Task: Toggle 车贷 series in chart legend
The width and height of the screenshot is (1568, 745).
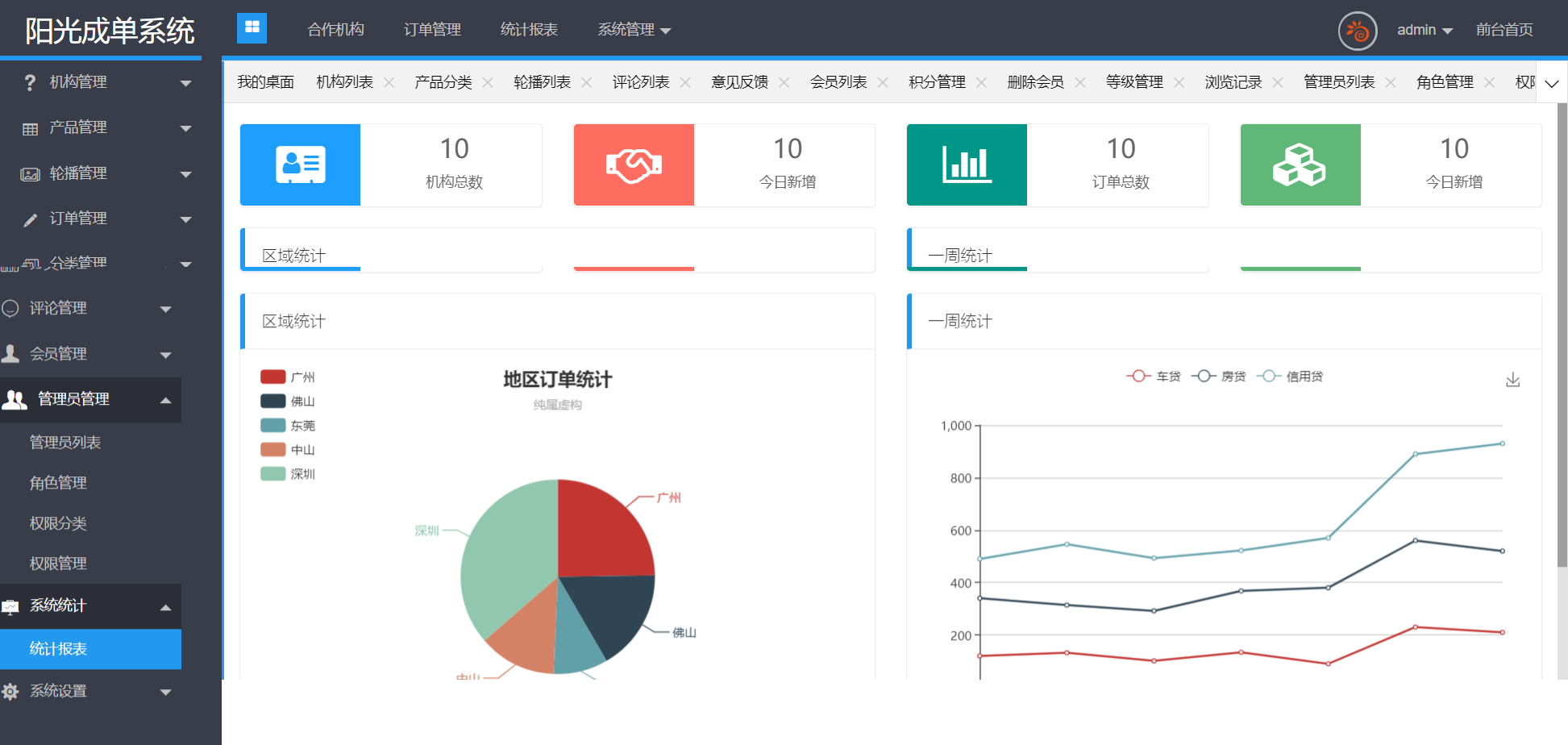Action: point(1153,377)
